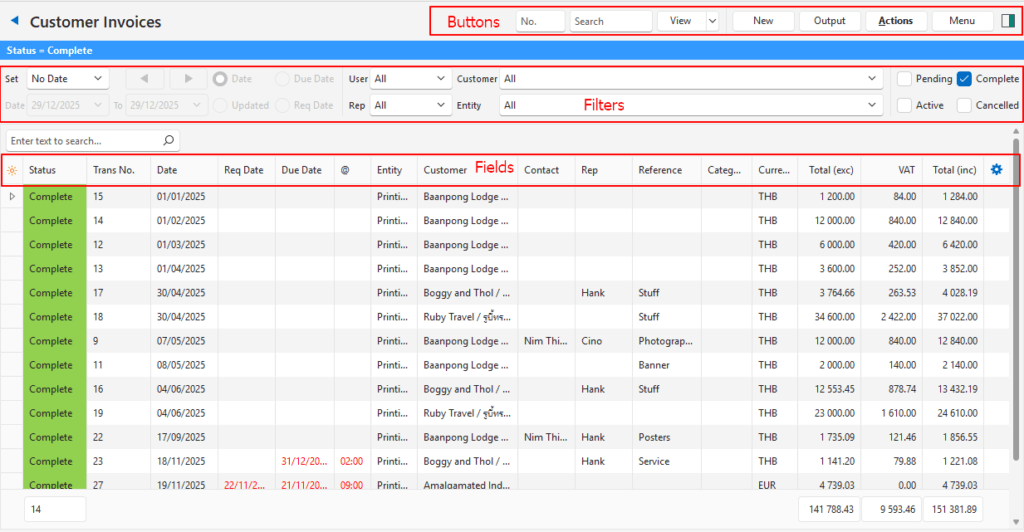Enable the Pending status checkbox
The width and height of the screenshot is (1024, 532).
click(904, 79)
